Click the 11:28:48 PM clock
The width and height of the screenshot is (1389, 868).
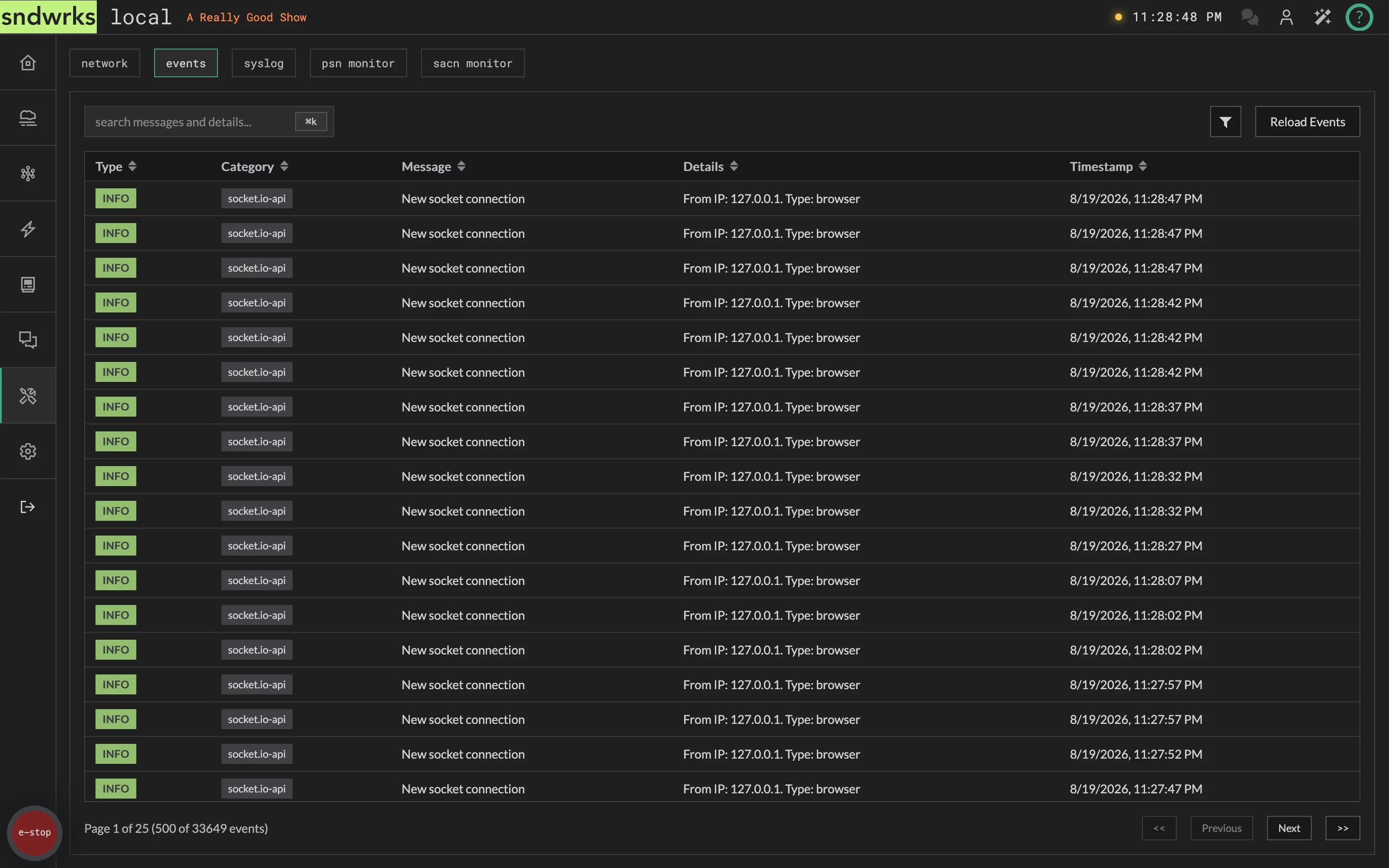coord(1177,17)
